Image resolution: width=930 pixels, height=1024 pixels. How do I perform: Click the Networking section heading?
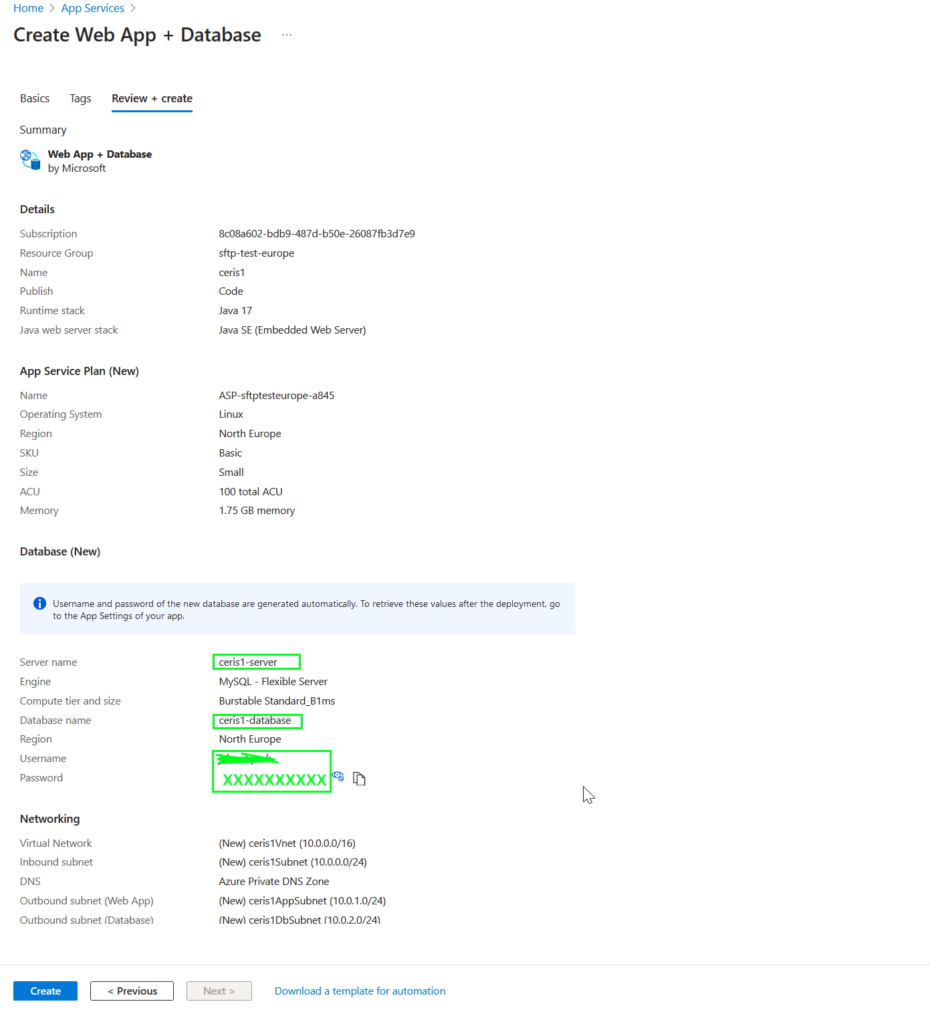tap(50, 819)
